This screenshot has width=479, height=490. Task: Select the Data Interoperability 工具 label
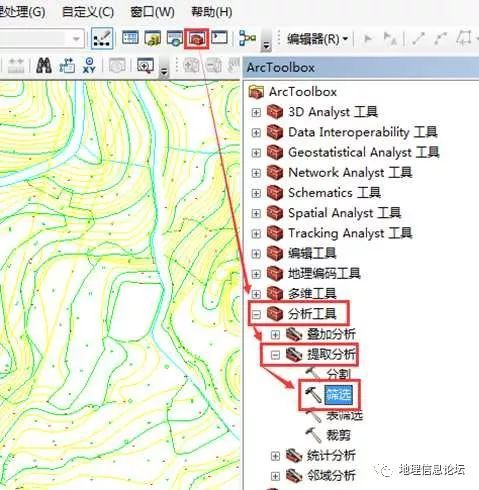coord(363,132)
